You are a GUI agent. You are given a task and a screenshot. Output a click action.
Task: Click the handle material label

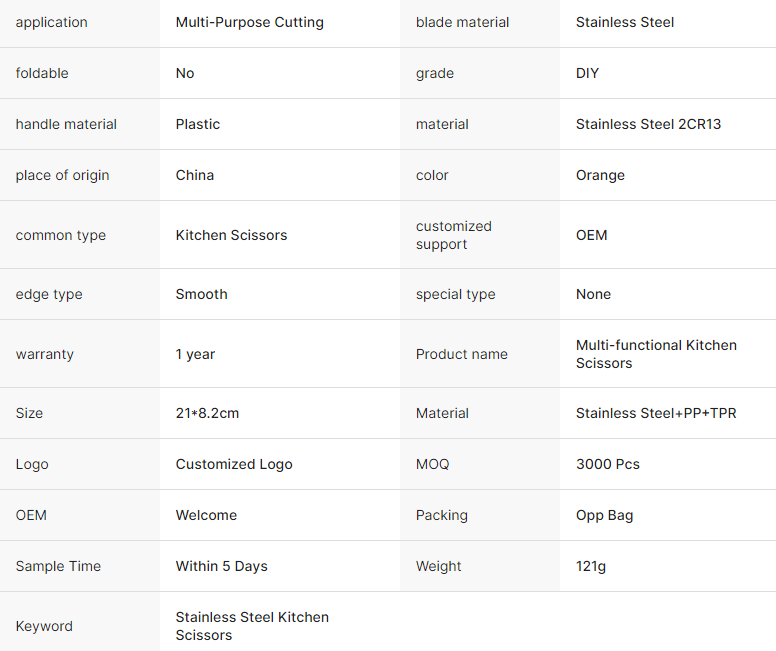tap(66, 124)
